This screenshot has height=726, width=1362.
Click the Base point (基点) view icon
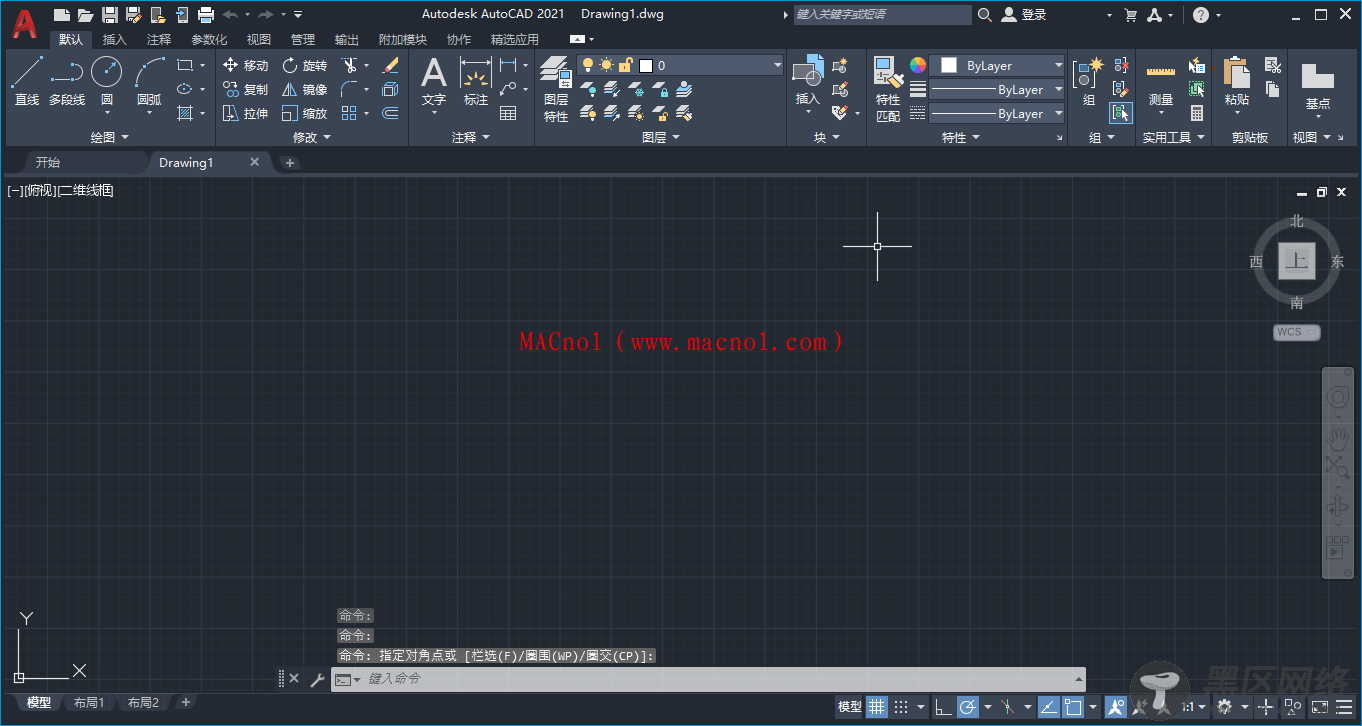[1318, 85]
